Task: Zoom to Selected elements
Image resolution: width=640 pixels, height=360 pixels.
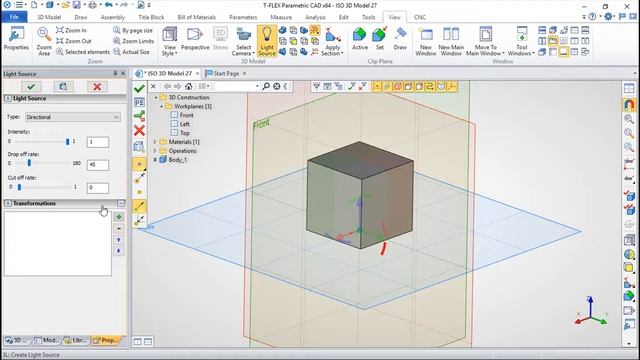Action: pos(83,52)
